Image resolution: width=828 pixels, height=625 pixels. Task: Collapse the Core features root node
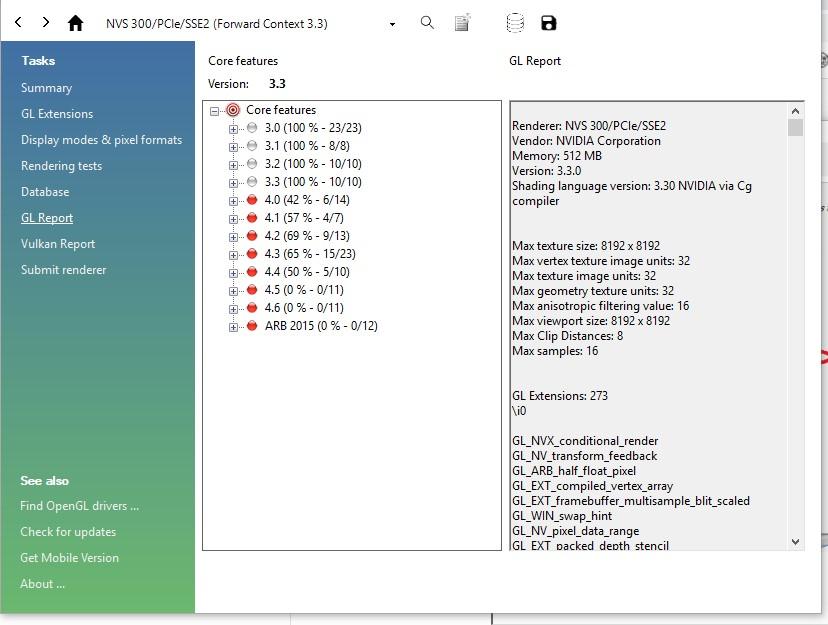point(215,110)
